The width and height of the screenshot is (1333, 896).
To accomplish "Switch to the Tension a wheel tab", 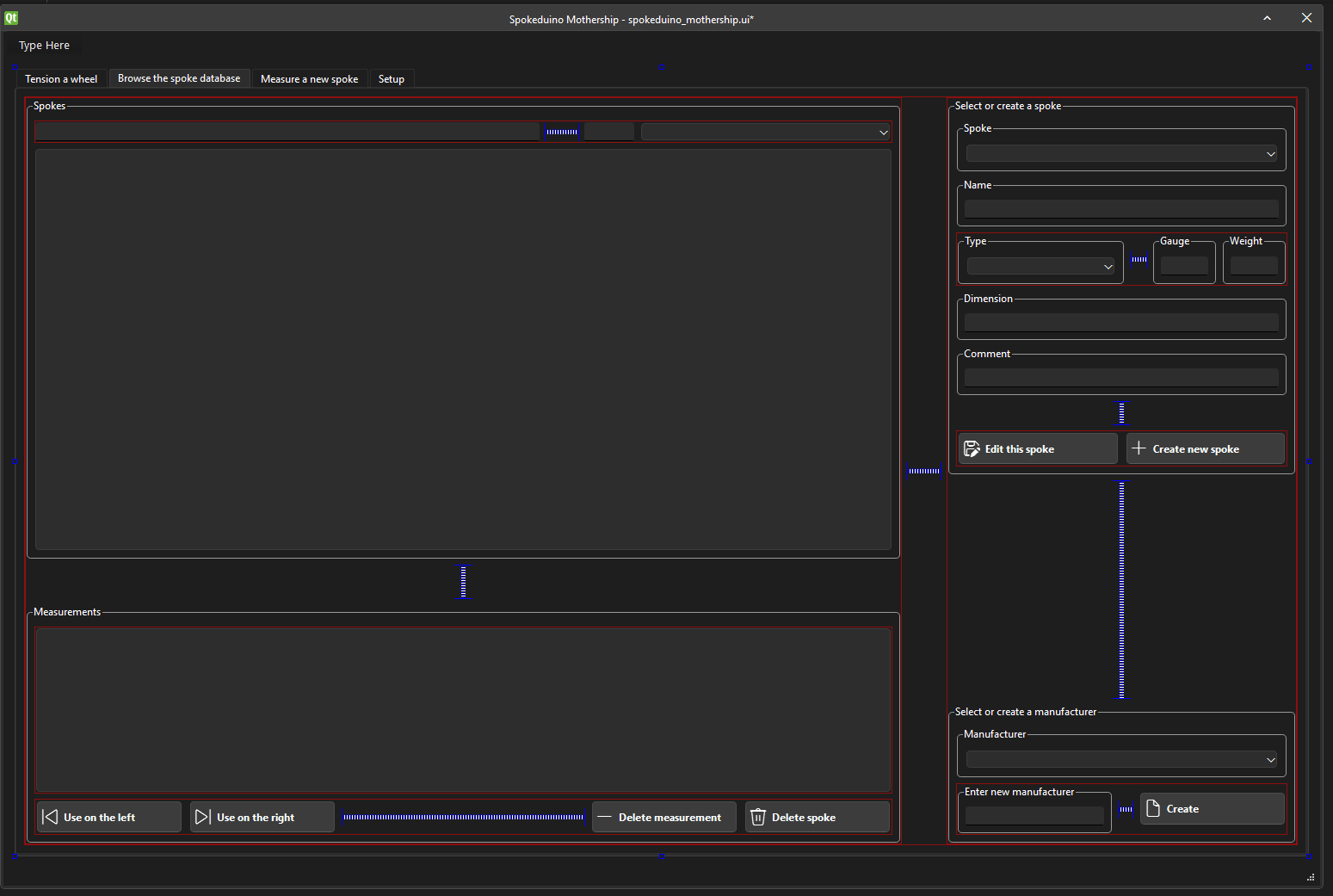I will click(61, 79).
